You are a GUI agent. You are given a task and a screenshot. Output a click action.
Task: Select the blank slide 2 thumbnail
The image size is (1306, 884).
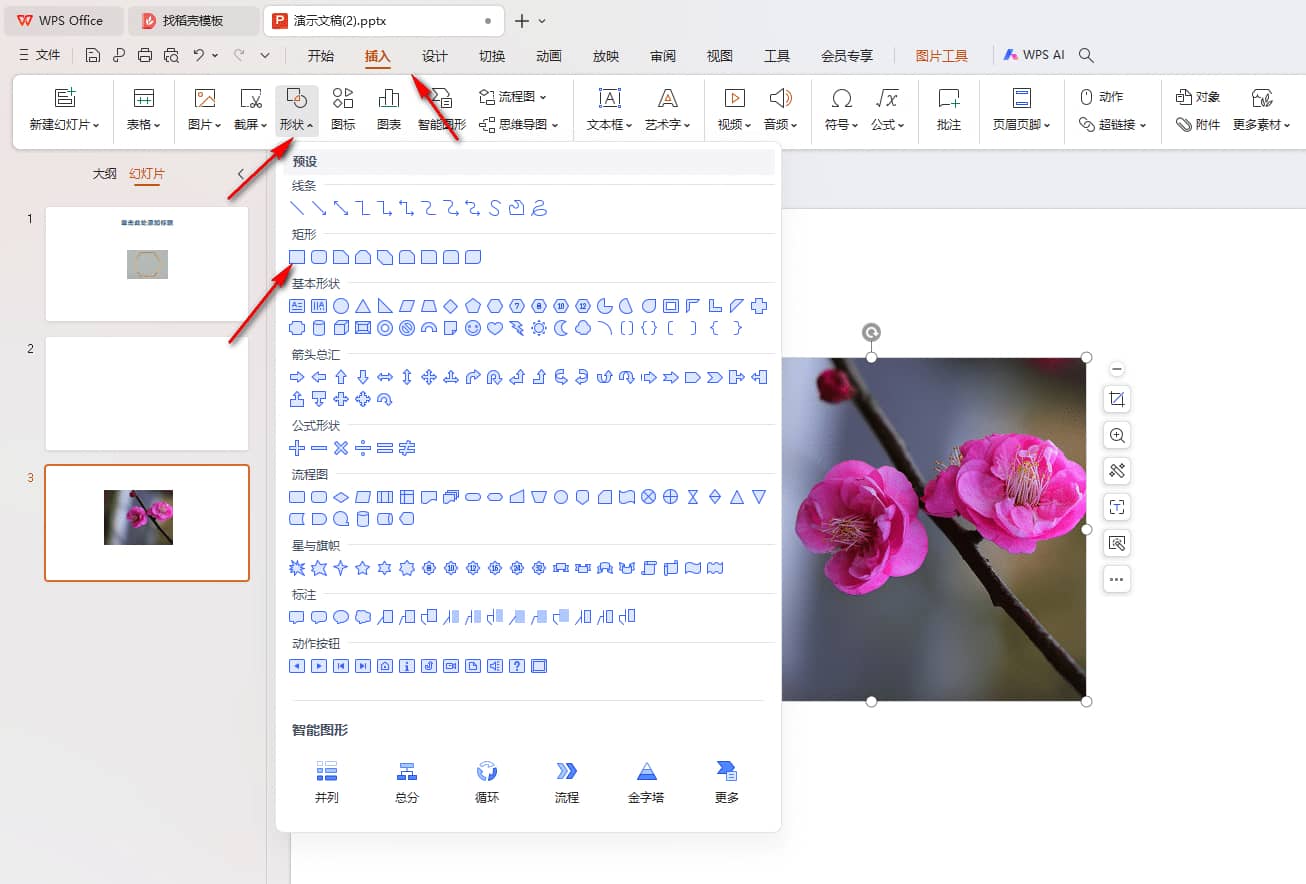[147, 393]
